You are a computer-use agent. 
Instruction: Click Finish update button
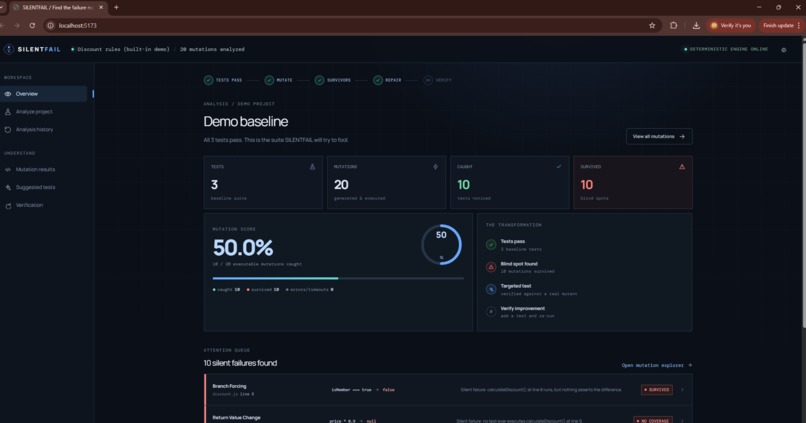tap(780, 25)
